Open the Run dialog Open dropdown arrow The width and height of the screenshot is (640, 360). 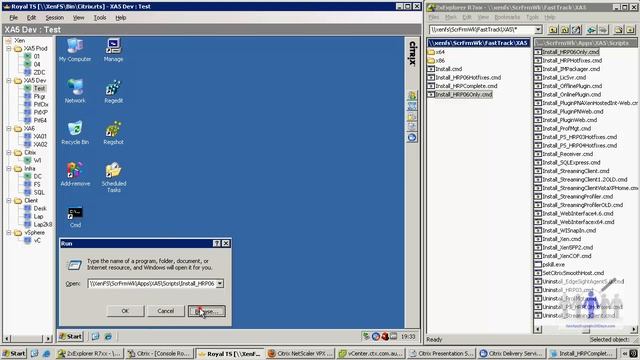(220, 283)
